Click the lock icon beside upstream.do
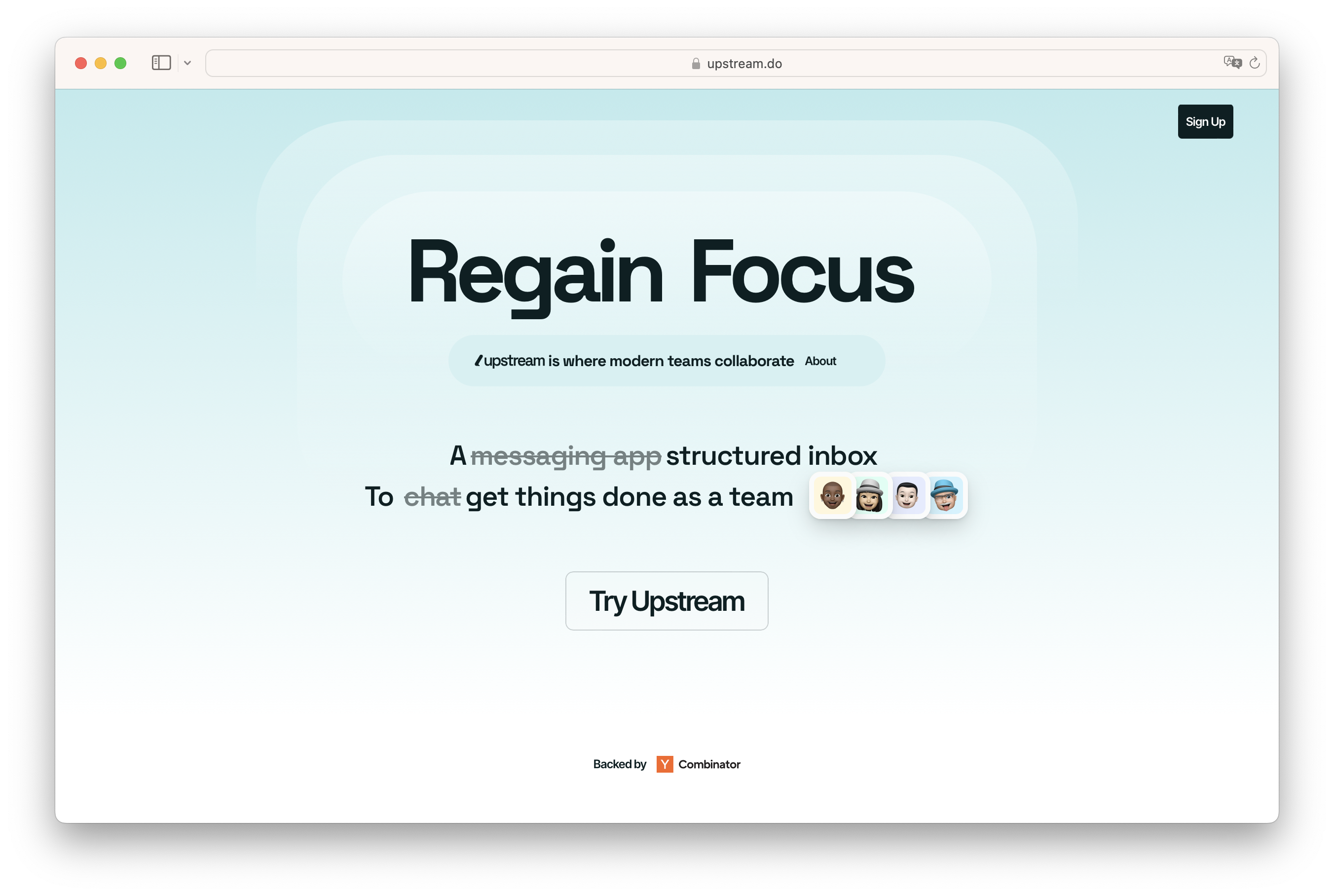Viewport: 1334px width, 896px height. pyautogui.click(x=696, y=64)
